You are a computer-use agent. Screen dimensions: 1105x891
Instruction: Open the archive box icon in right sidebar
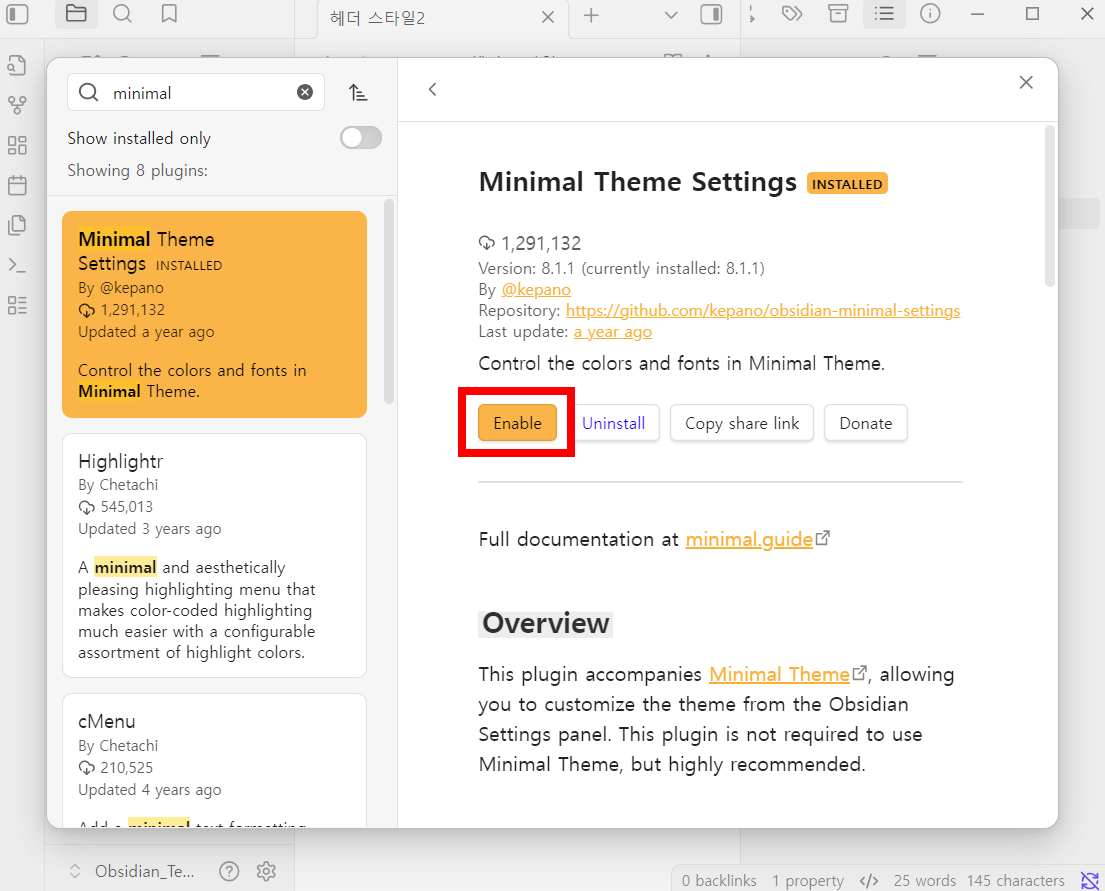pyautogui.click(x=838, y=14)
